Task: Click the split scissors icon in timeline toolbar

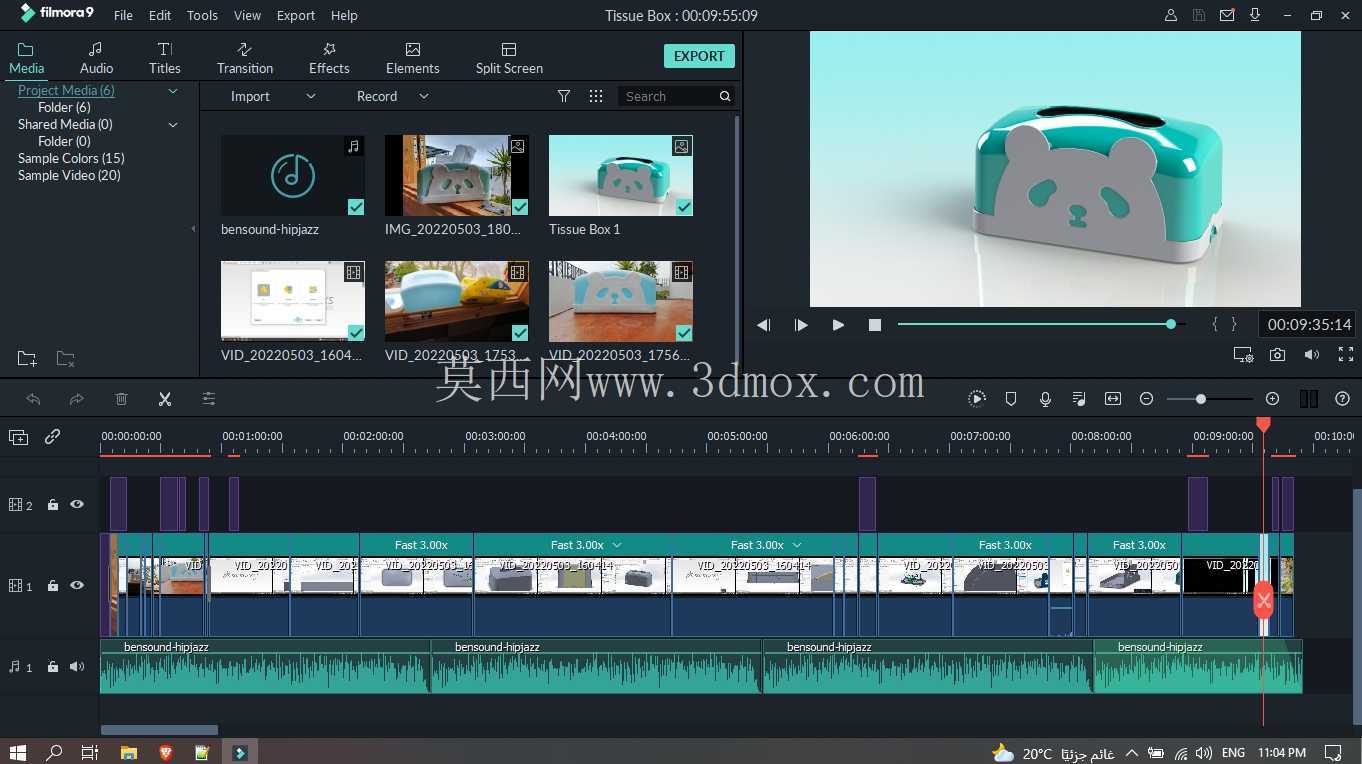Action: point(165,399)
